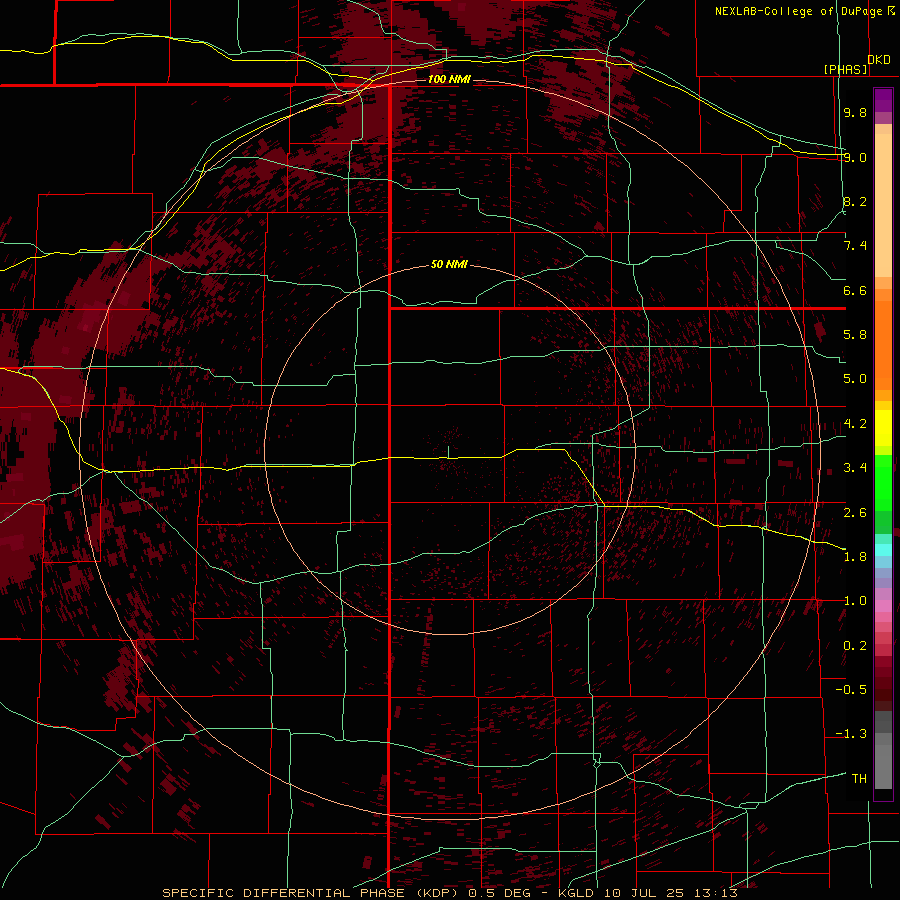The image size is (900, 900).
Task: Click the 4.2 scale value
Action: click(x=855, y=424)
